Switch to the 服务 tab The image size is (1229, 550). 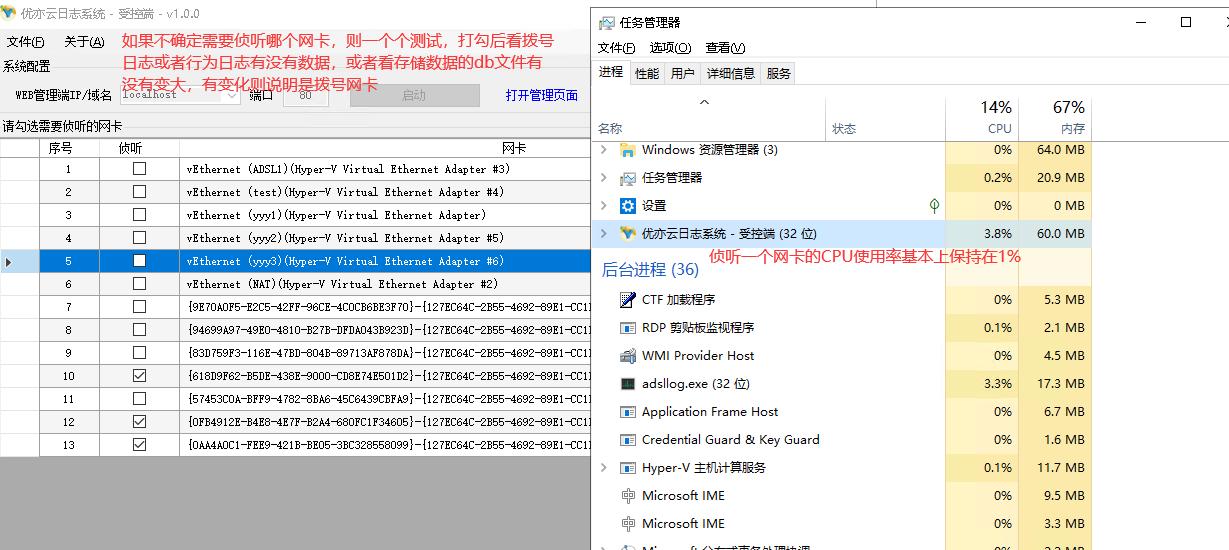(x=779, y=73)
